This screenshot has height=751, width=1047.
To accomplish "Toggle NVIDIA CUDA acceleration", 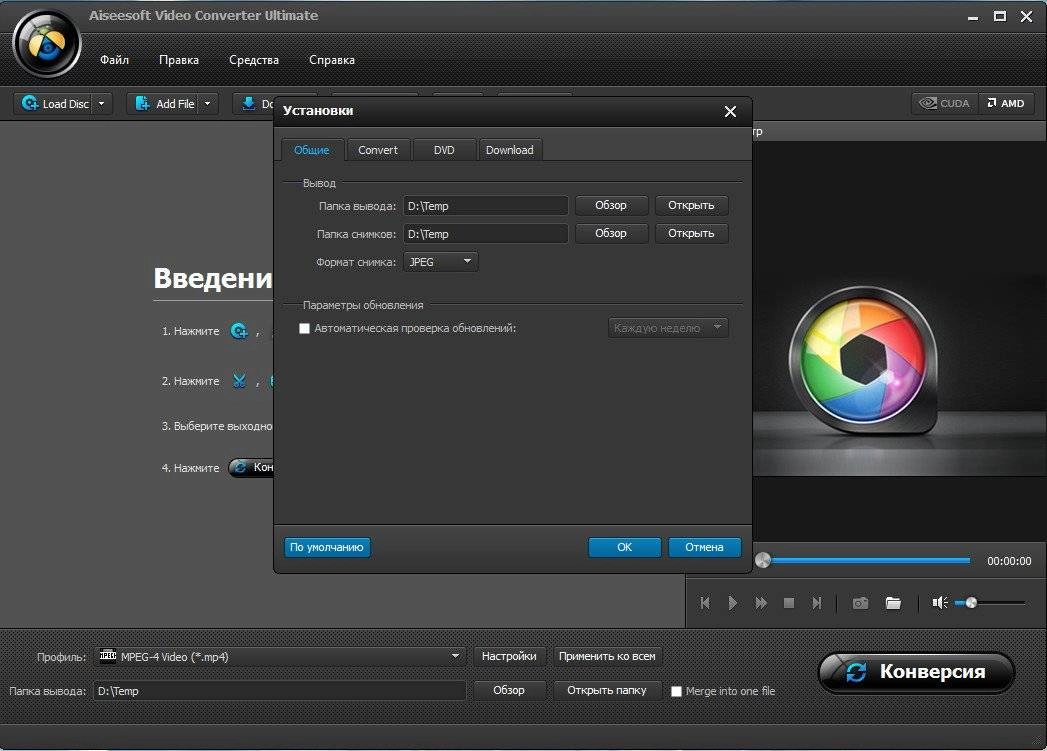I will [945, 103].
